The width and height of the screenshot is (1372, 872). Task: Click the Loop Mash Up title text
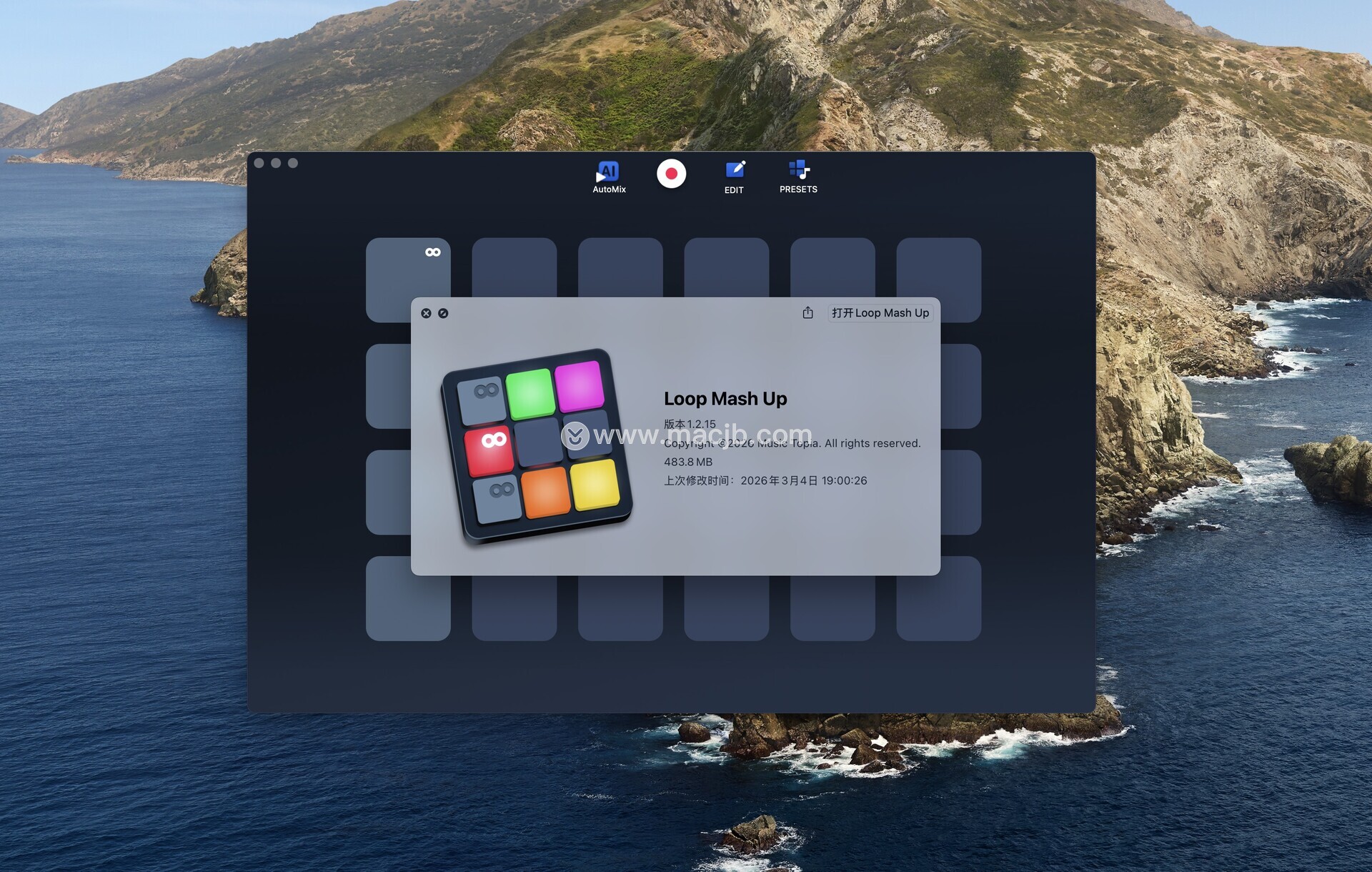tap(725, 399)
